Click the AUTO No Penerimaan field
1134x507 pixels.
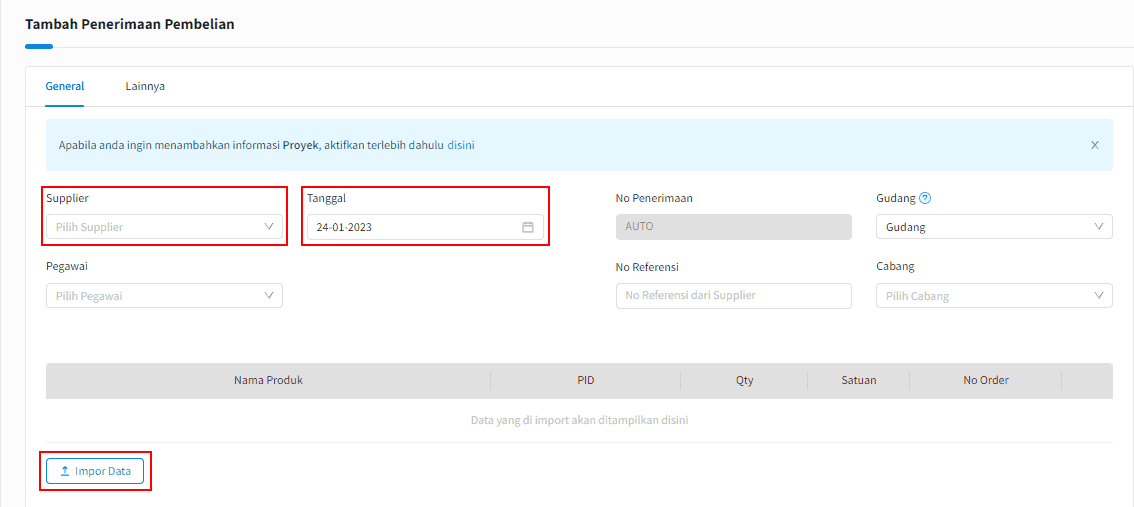point(733,227)
